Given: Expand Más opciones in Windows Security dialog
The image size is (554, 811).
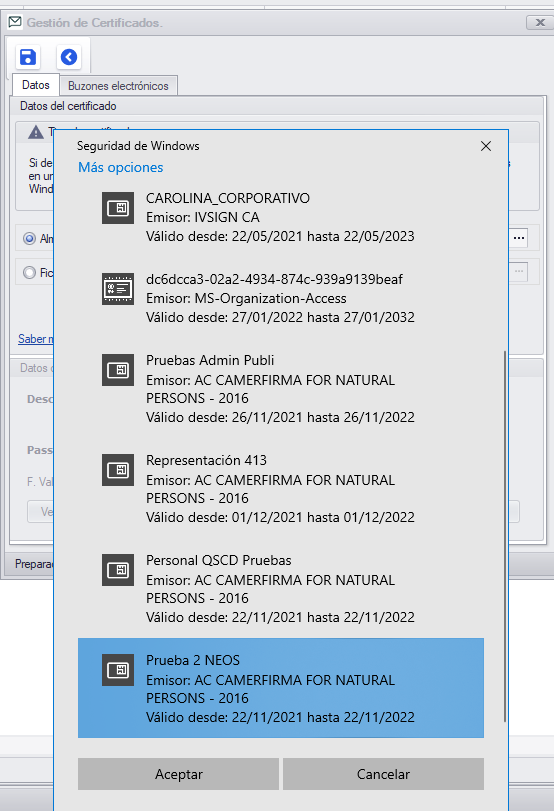Looking at the screenshot, I should coord(121,167).
